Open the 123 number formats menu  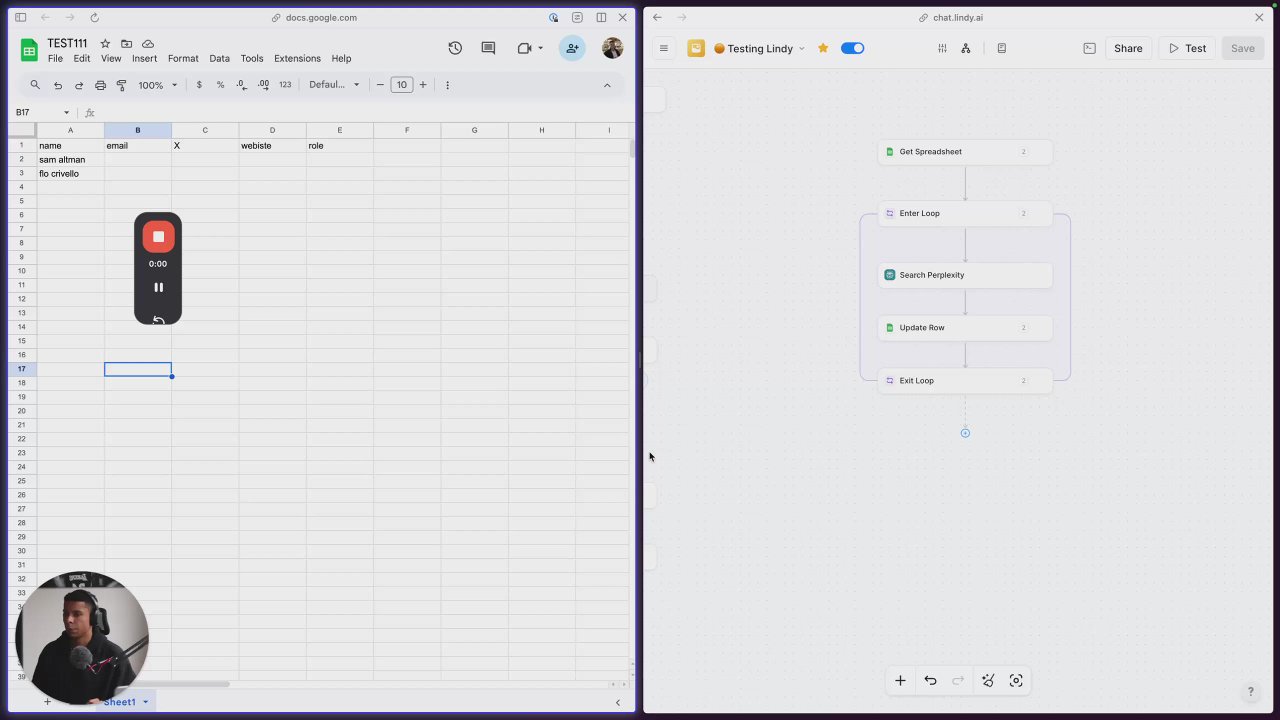[x=285, y=85]
